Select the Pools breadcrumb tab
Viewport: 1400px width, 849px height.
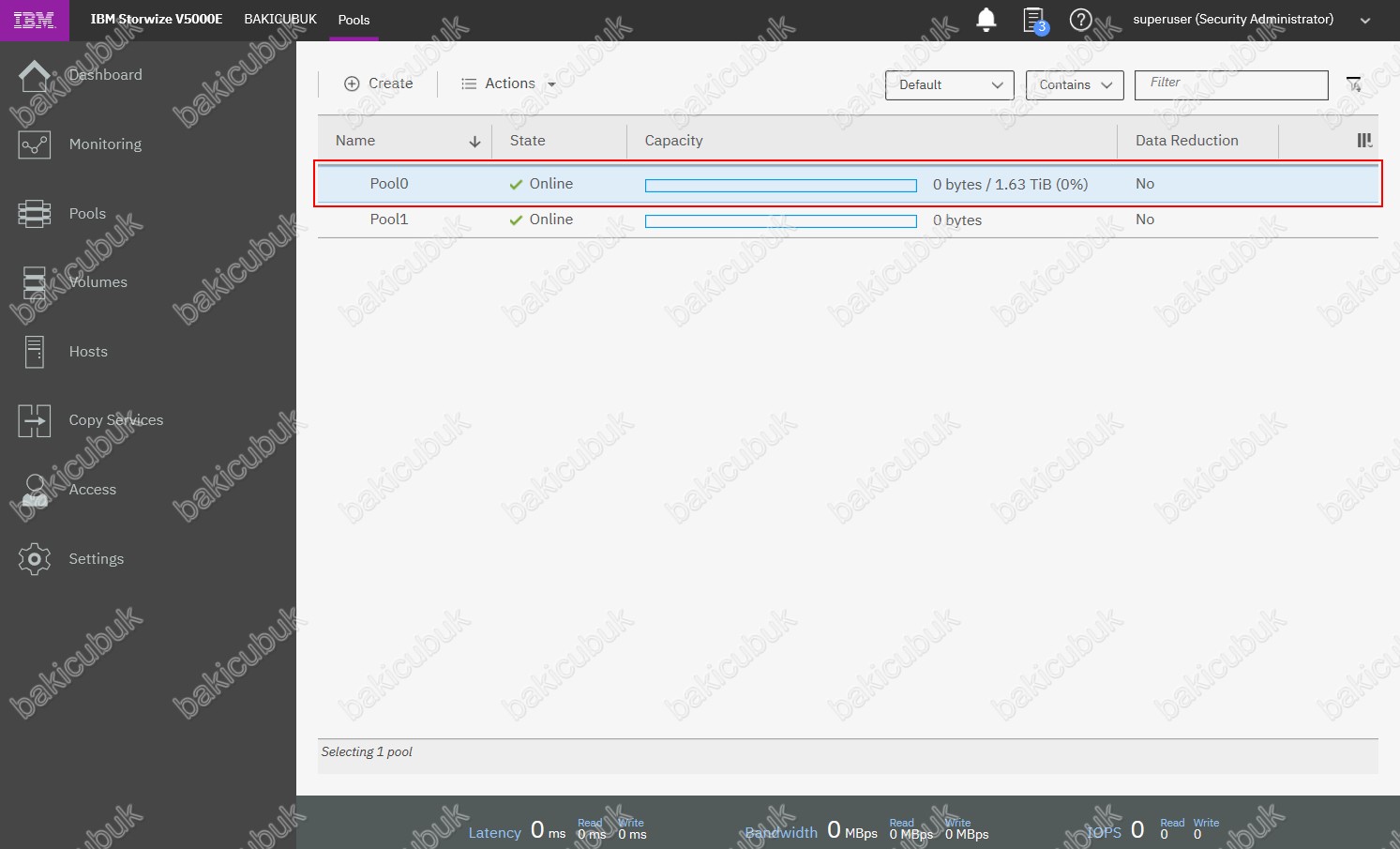pyautogui.click(x=354, y=20)
